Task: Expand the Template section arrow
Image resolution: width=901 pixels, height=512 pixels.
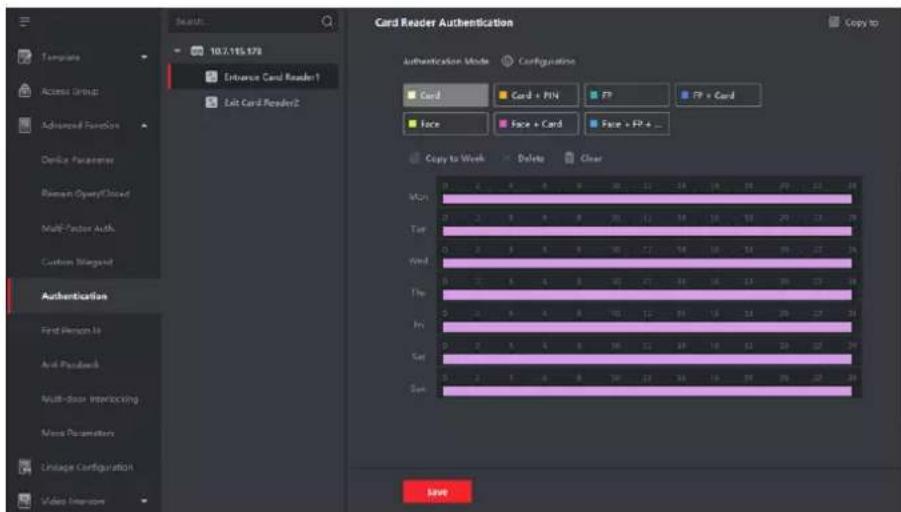Action: point(144,57)
